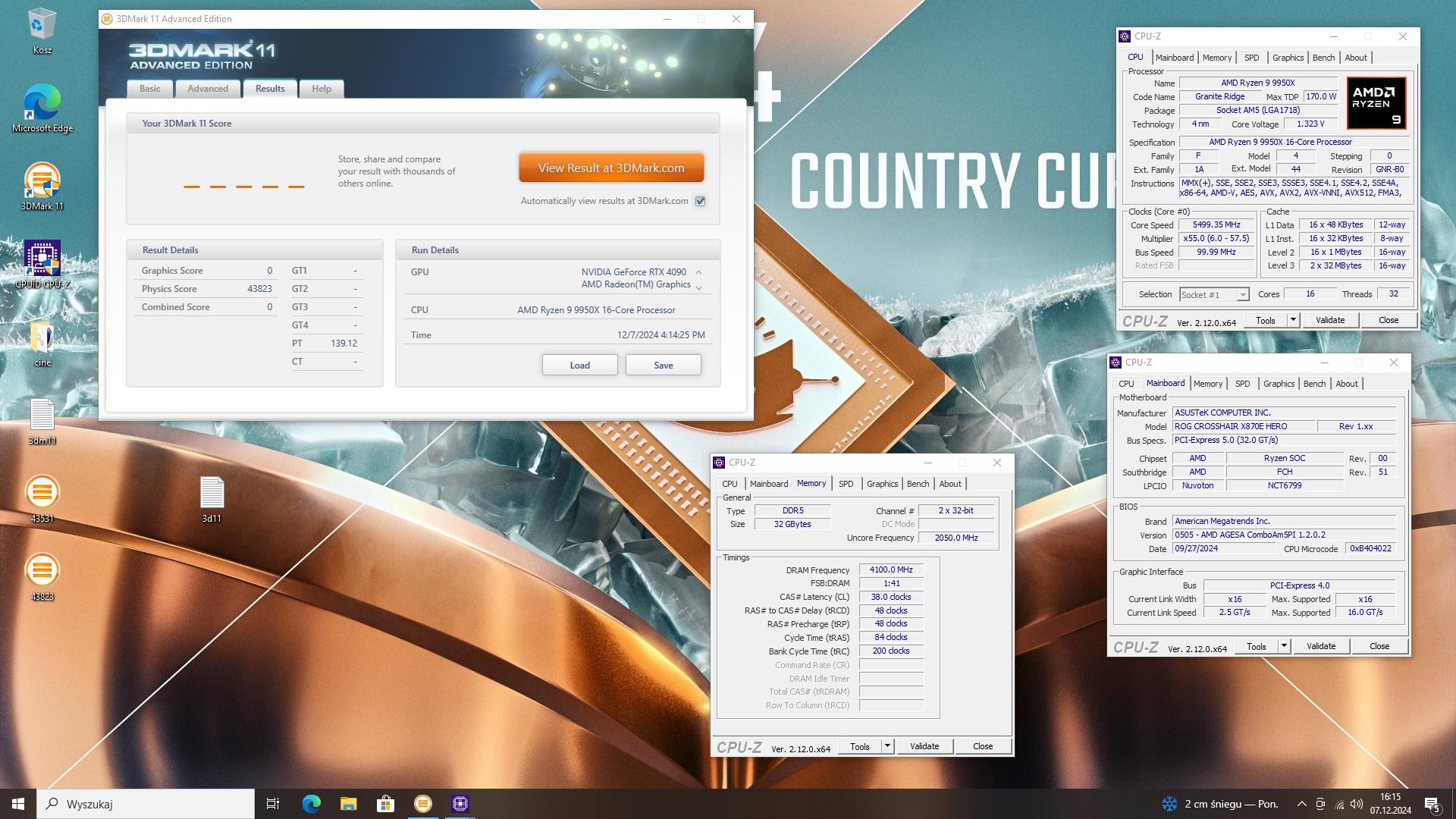Click the Windows Start button
Screen dimensions: 1456x819
(x=18, y=804)
